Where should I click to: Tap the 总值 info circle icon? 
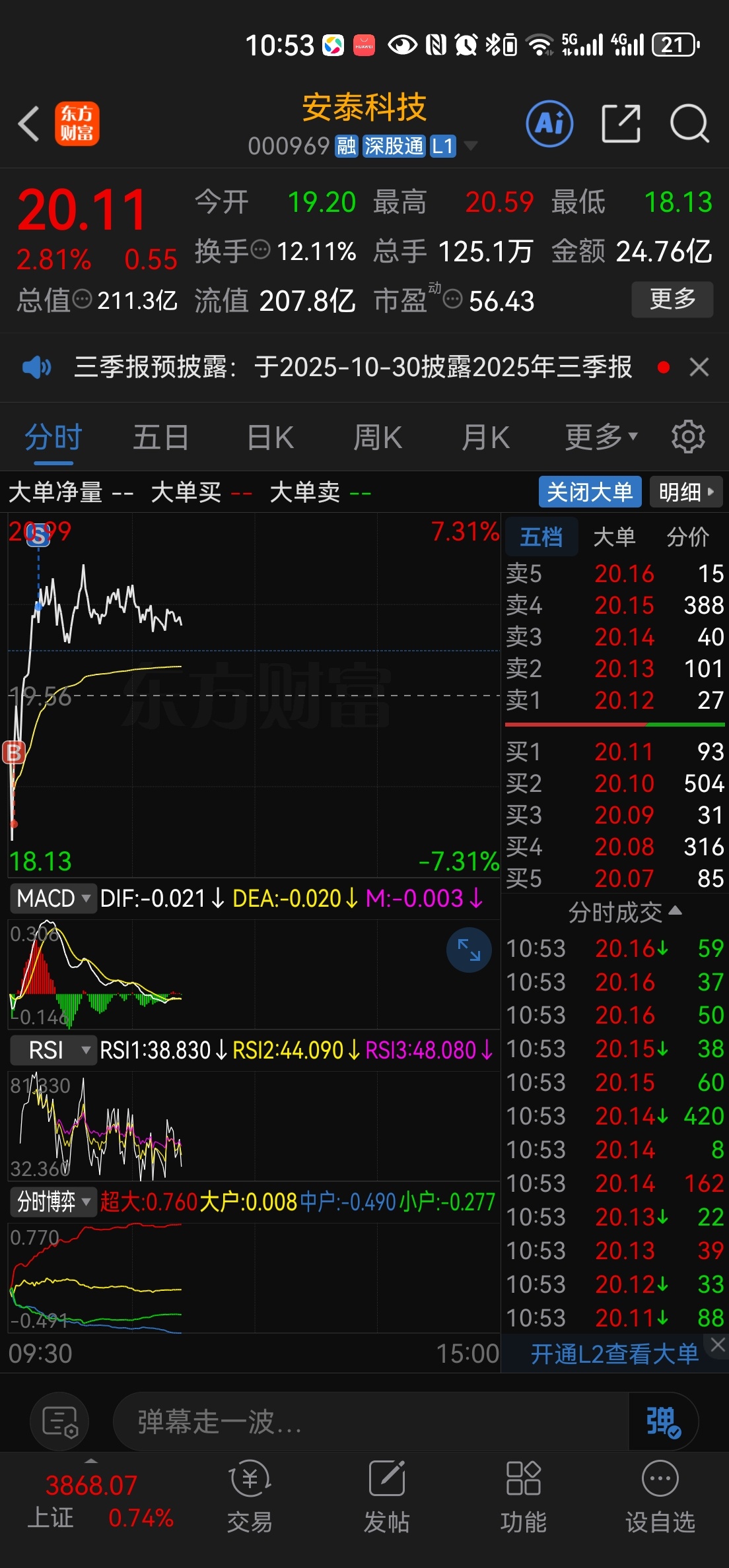click(82, 300)
